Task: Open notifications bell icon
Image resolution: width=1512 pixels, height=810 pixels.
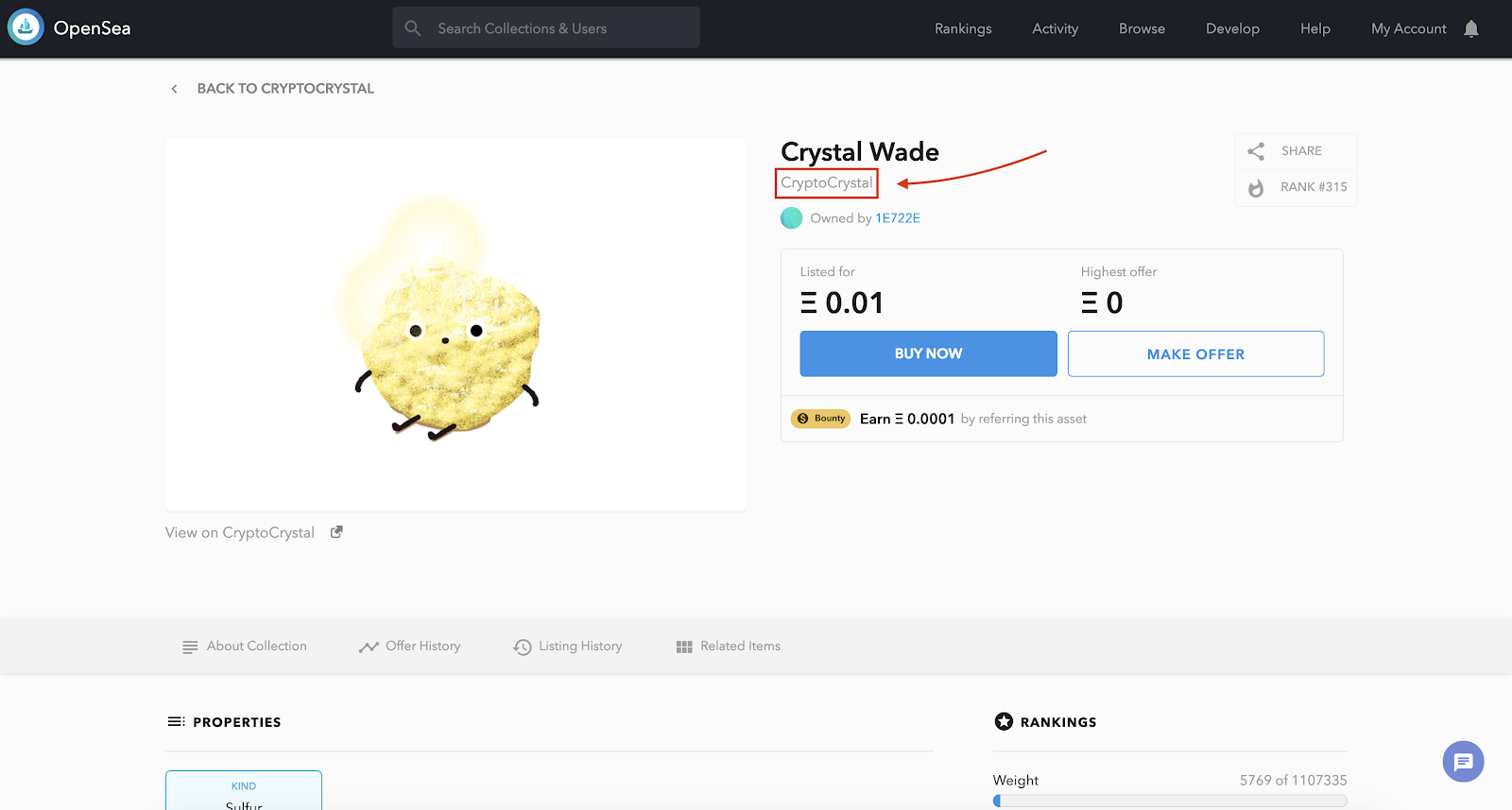Action: [1471, 29]
